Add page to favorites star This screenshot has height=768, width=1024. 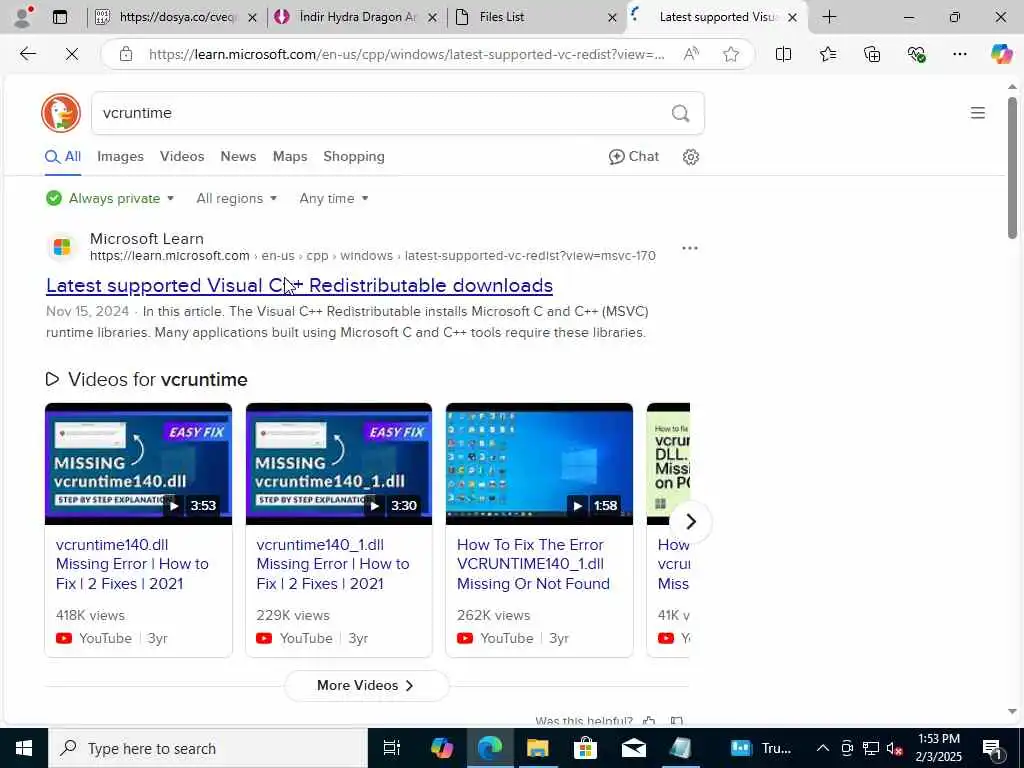(731, 54)
